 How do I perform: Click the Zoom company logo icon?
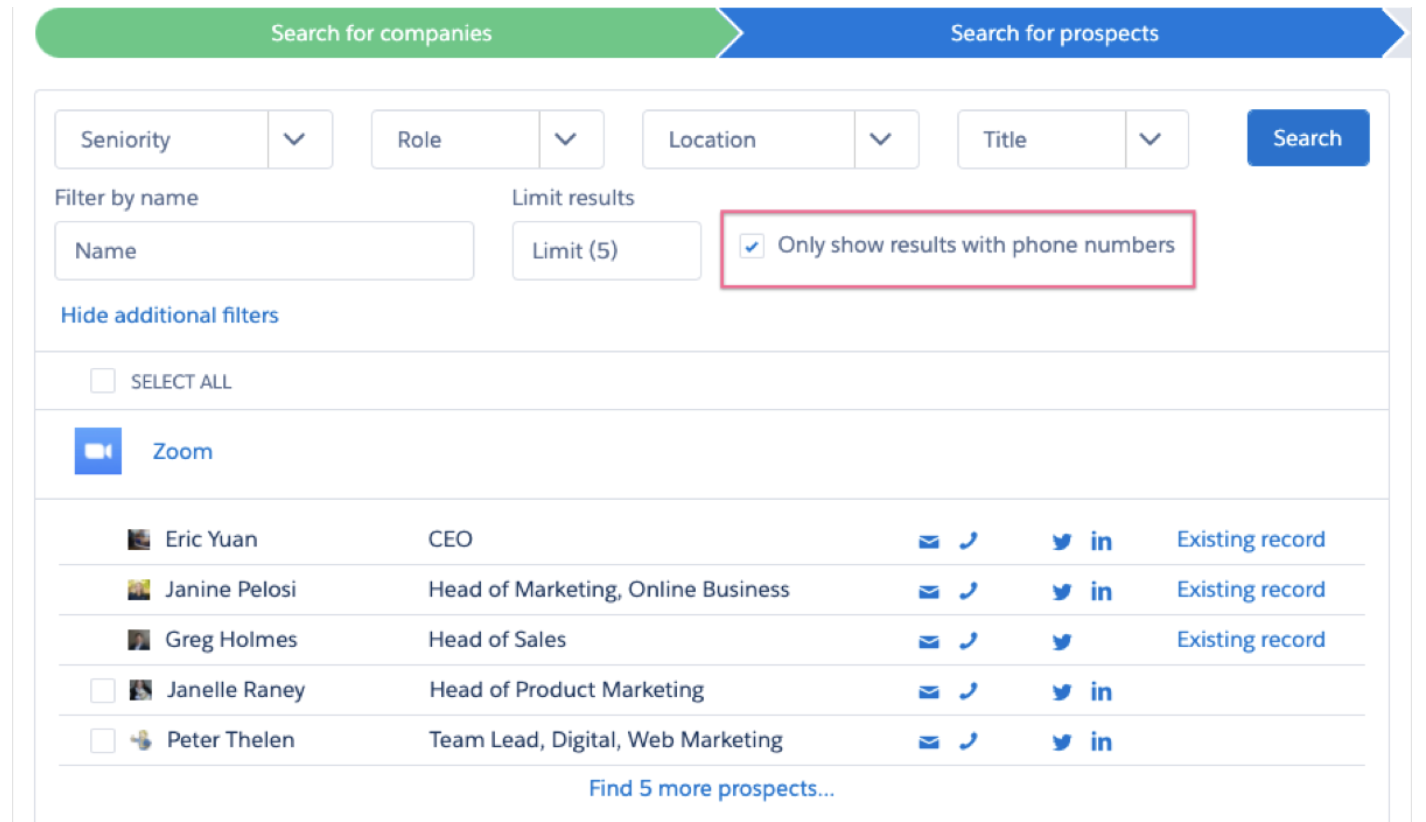pos(98,451)
